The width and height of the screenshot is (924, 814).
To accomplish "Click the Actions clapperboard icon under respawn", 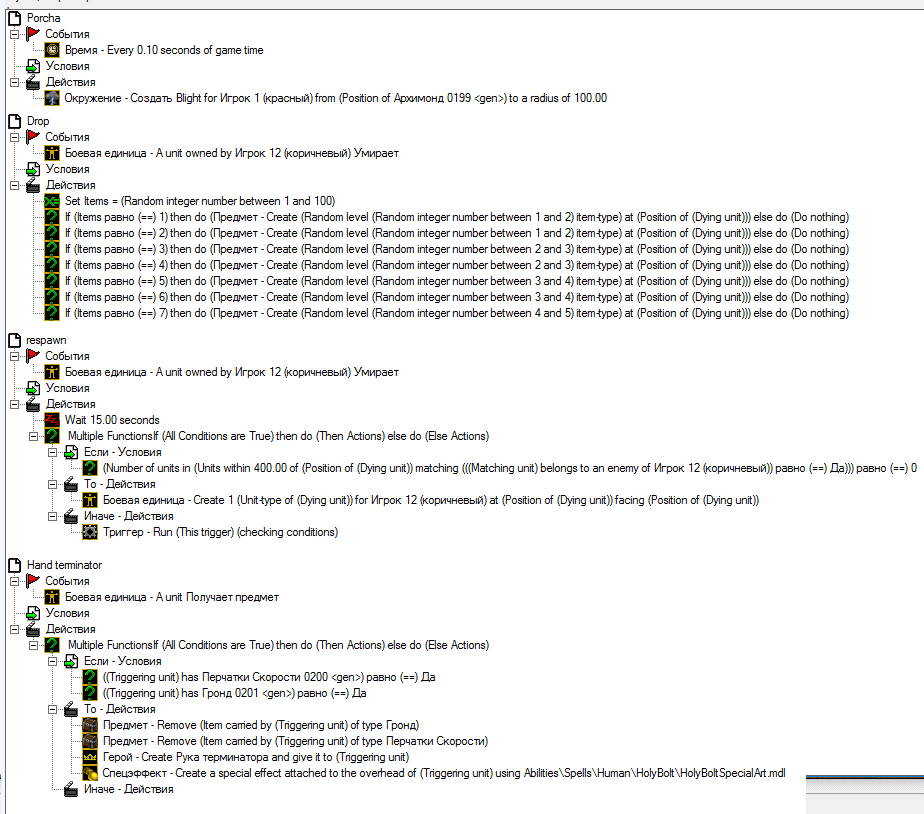I will coord(34,404).
